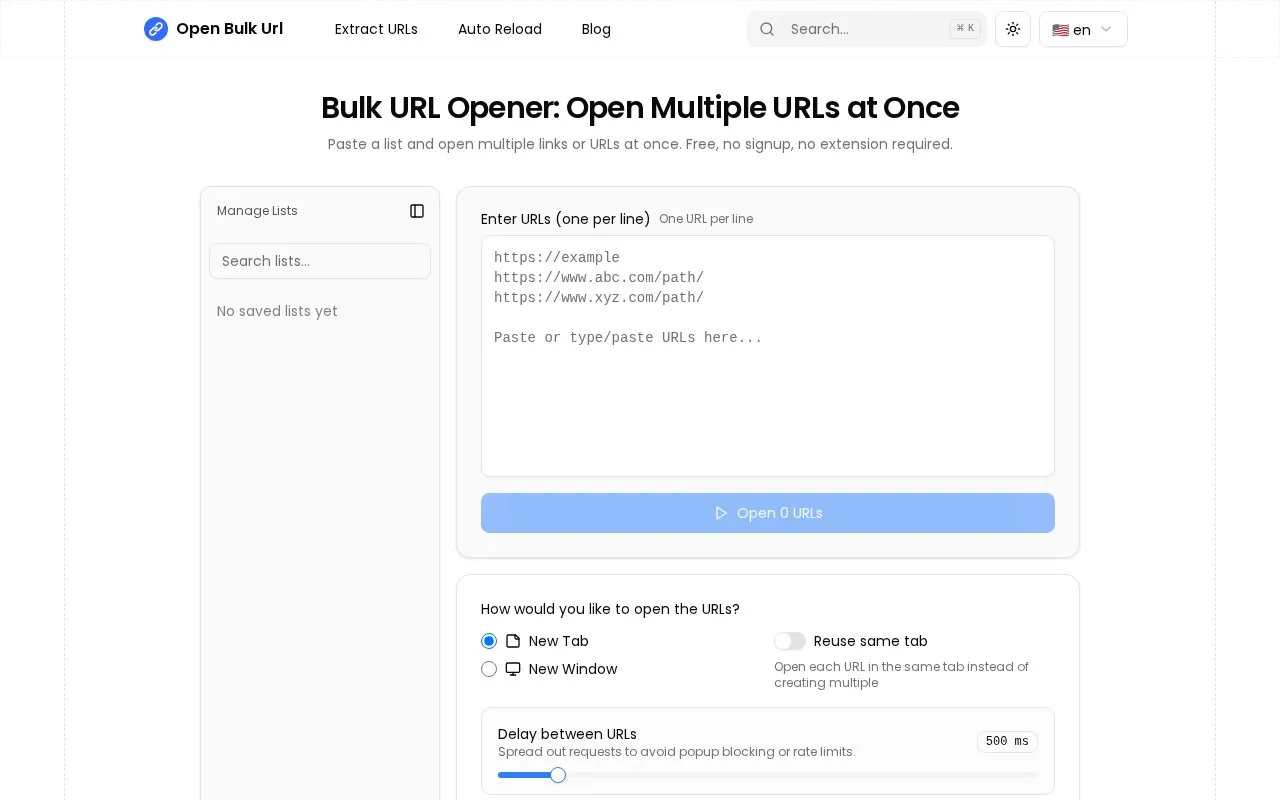
Task: Click the New Window monitor icon
Action: pos(513,669)
